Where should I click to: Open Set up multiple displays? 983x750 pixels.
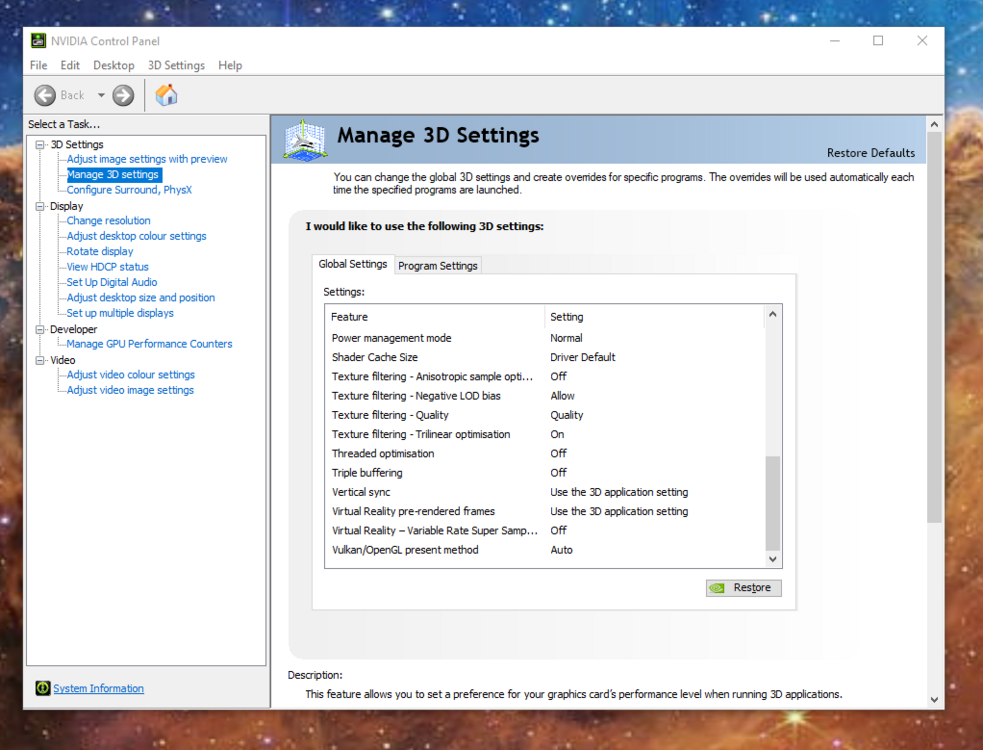pyautogui.click(x=120, y=313)
